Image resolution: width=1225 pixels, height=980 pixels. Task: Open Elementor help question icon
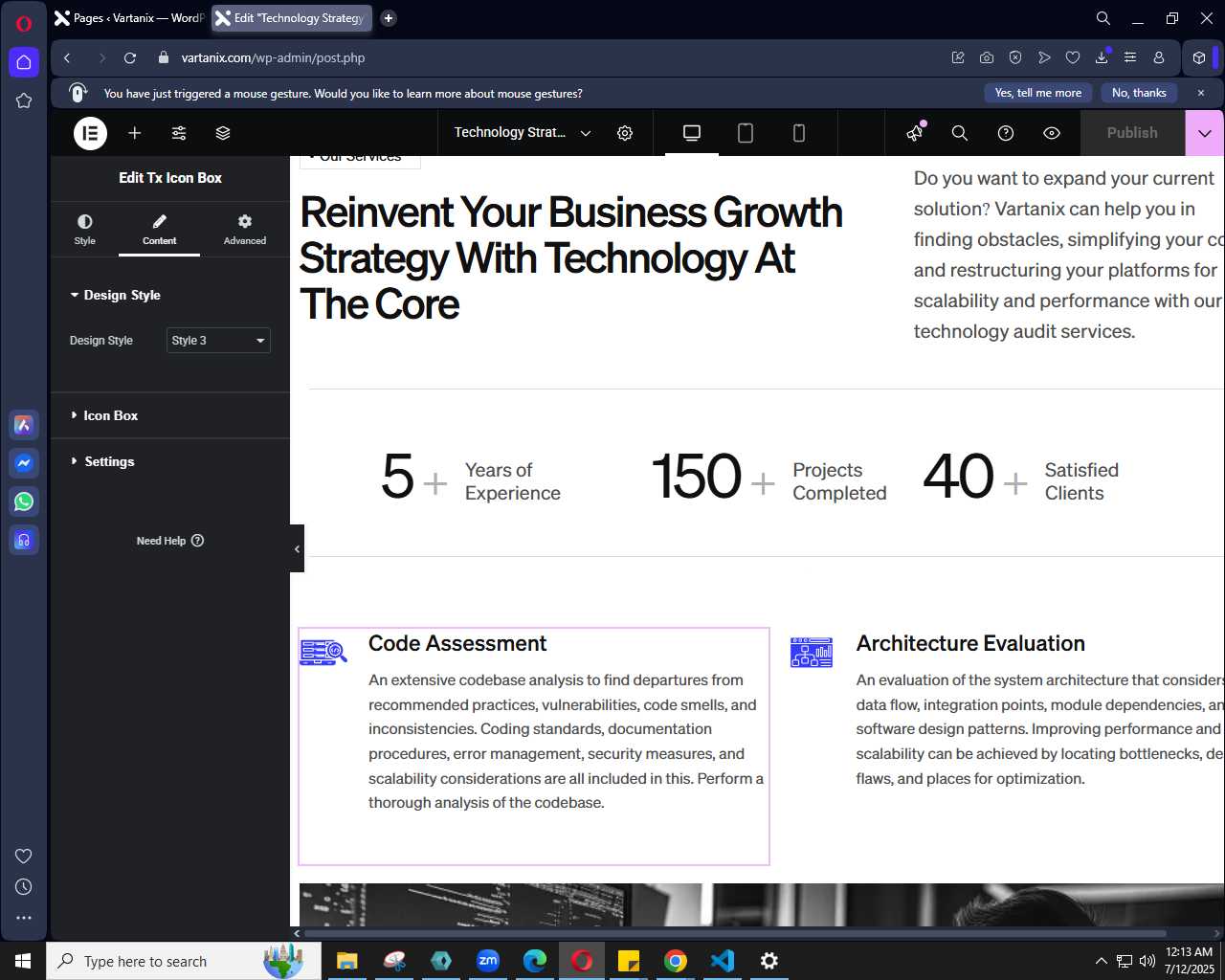click(x=1006, y=133)
